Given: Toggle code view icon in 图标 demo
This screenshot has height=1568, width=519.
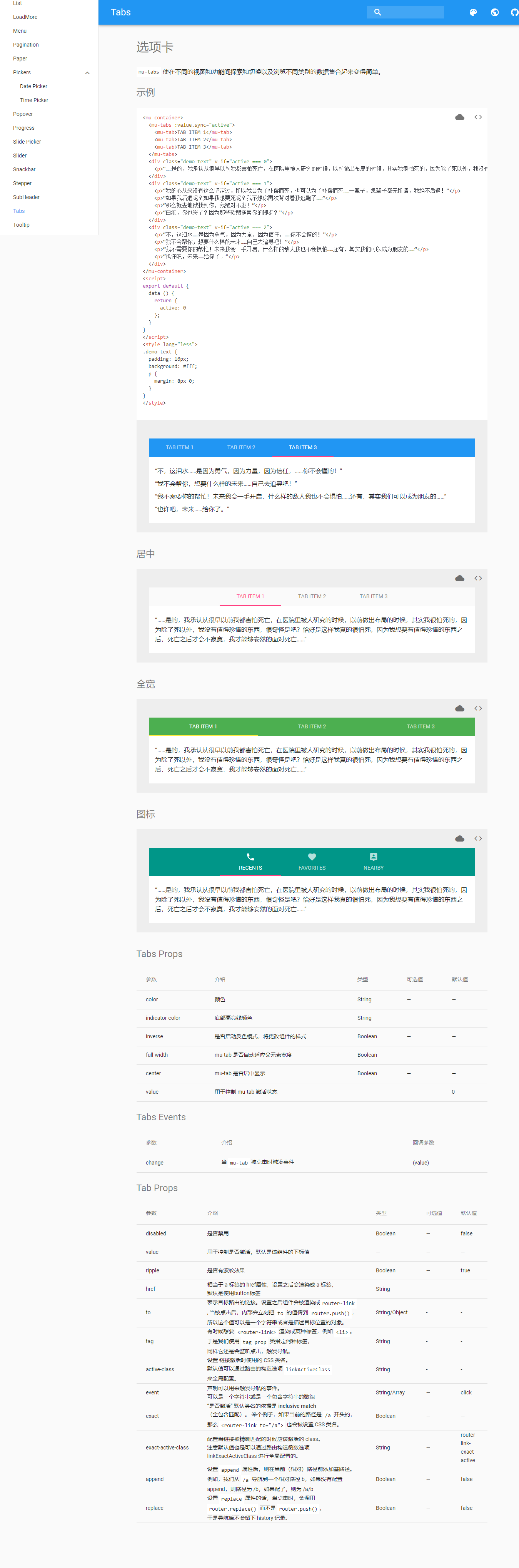Looking at the screenshot, I should (x=478, y=839).
